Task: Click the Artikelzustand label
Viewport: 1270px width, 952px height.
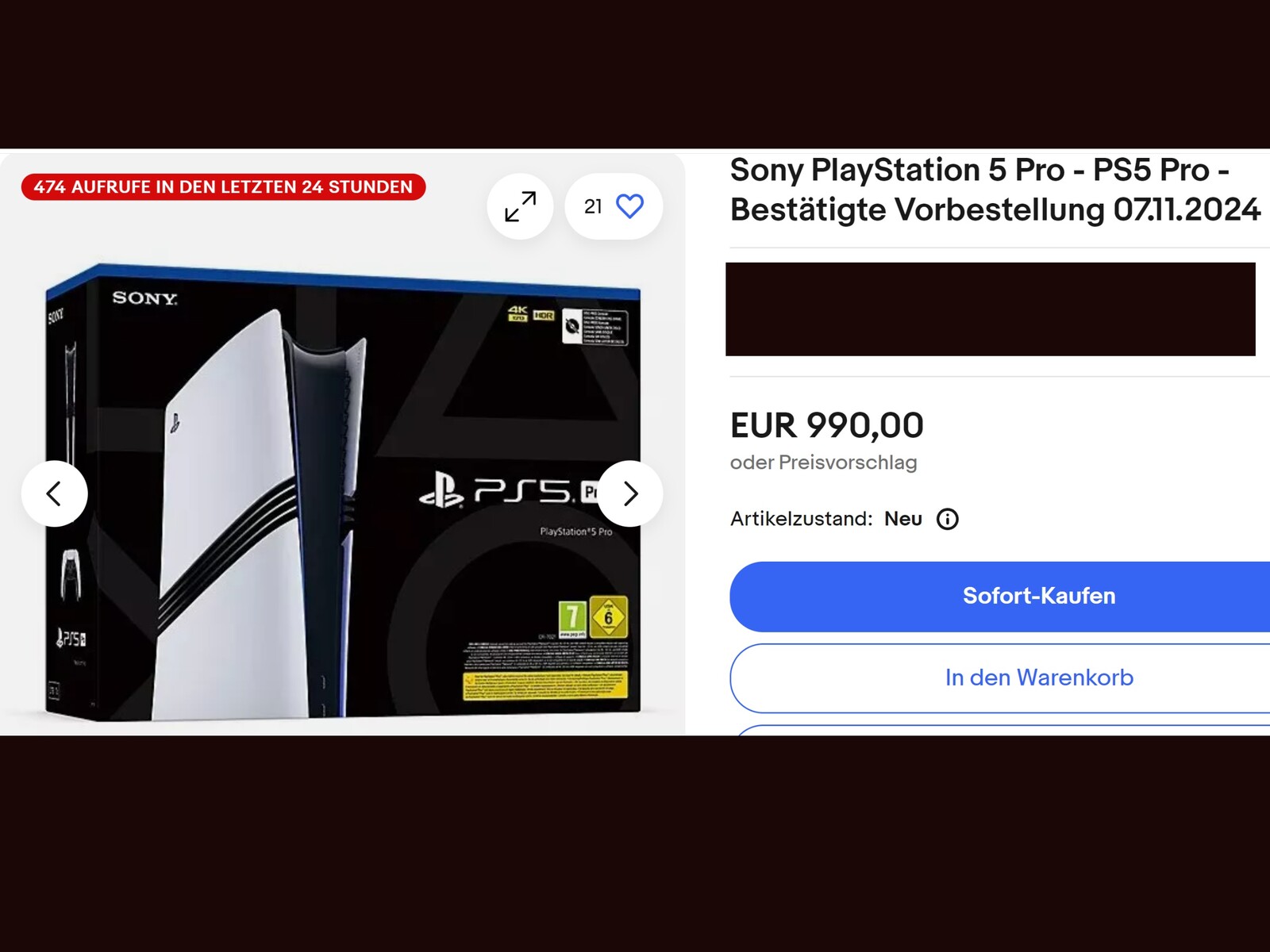Action: coord(801,519)
